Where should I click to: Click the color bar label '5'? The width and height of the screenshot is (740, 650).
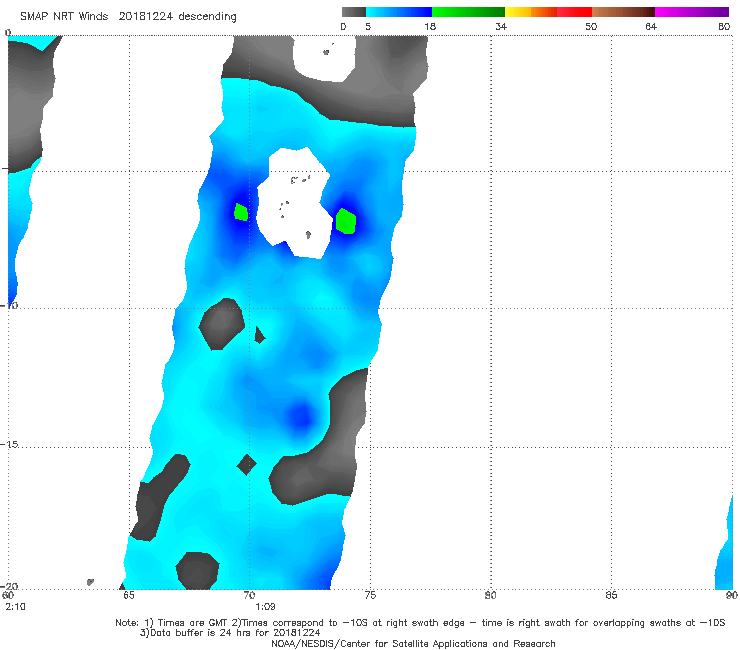click(x=368, y=26)
